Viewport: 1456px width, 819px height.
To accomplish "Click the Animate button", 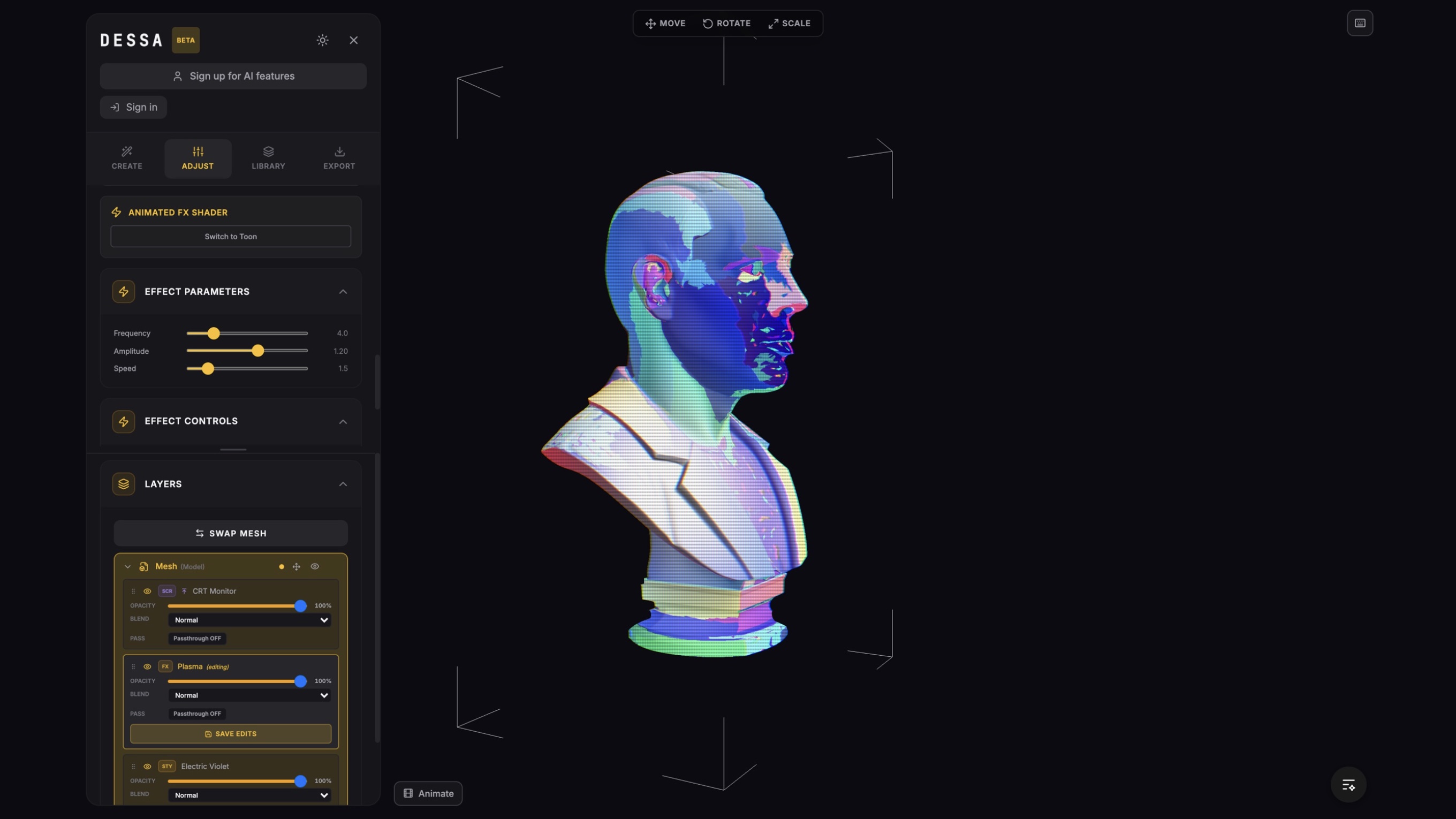I will pyautogui.click(x=428, y=793).
